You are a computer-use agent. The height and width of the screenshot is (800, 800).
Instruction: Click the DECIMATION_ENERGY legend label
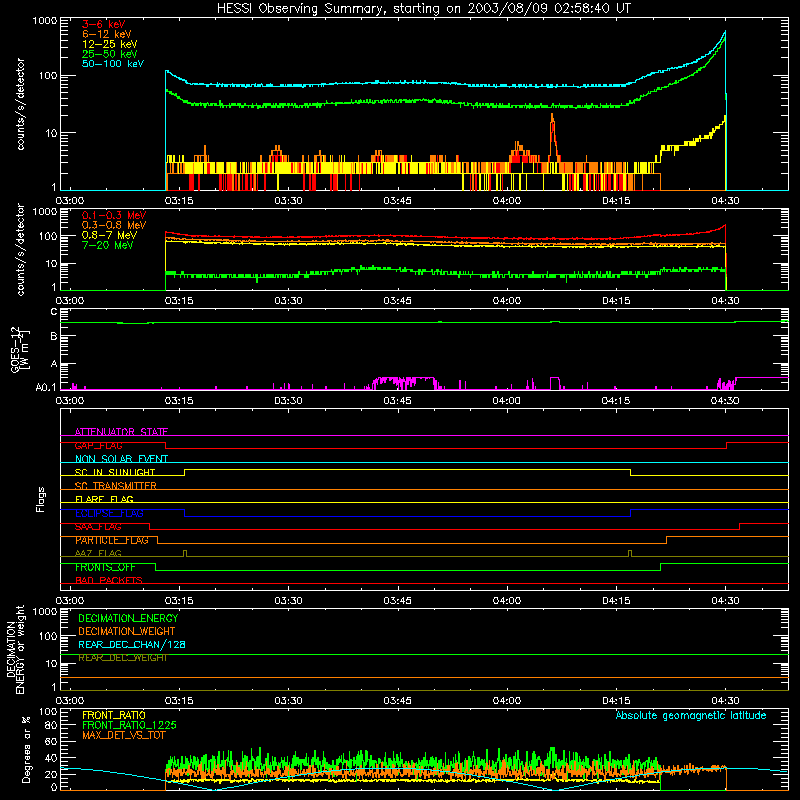pyautogui.click(x=128, y=618)
